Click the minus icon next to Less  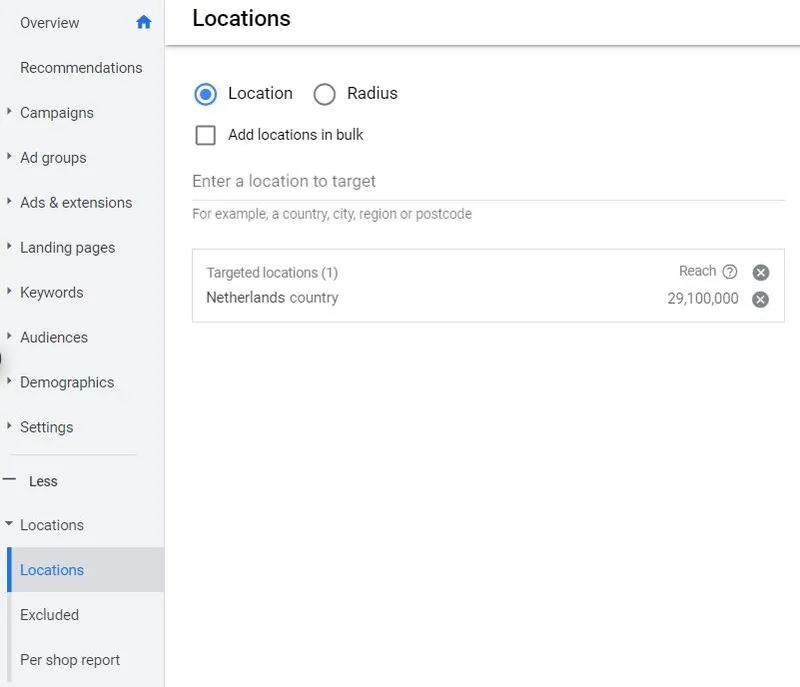pos(9,480)
